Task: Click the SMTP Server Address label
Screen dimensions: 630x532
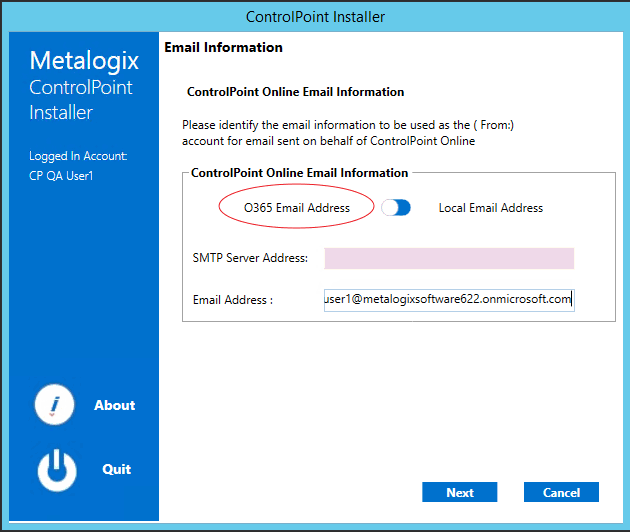Action: tap(250, 259)
